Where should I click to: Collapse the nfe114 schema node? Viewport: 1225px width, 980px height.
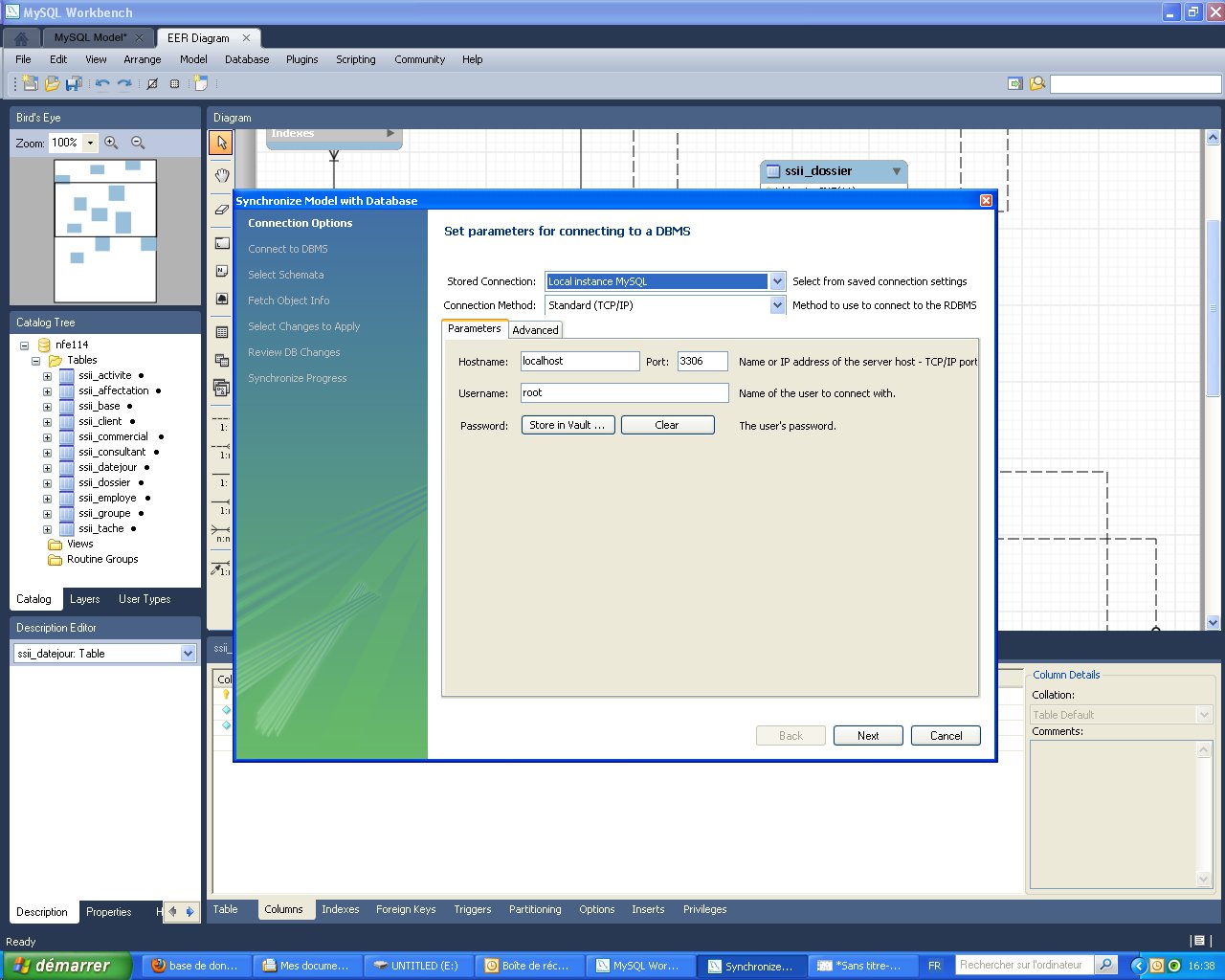[25, 345]
